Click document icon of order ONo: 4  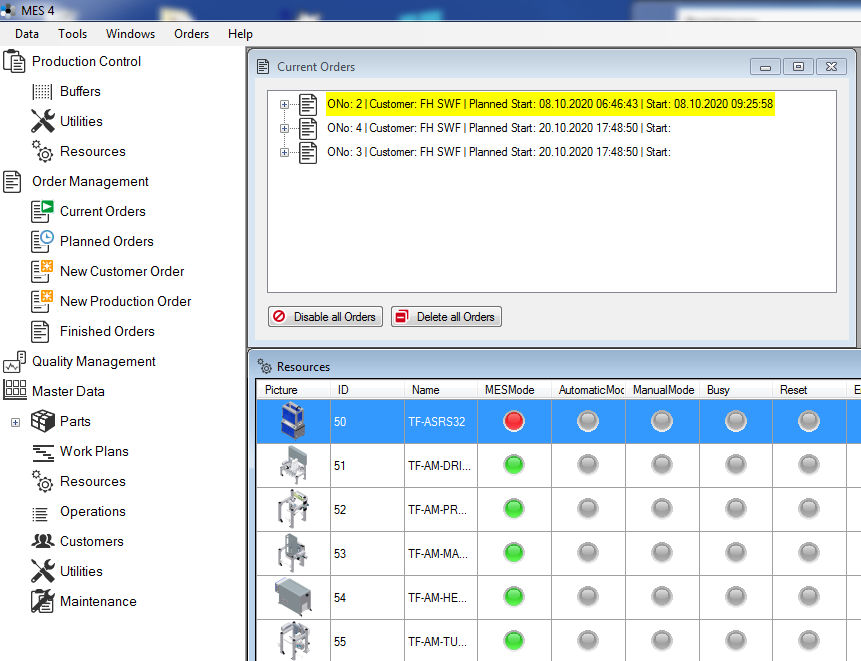308,128
